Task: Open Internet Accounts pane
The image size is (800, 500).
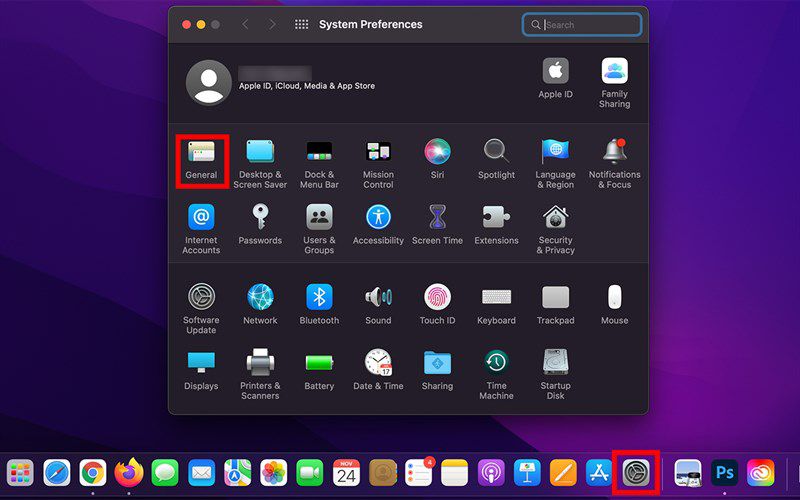Action: coord(201,230)
